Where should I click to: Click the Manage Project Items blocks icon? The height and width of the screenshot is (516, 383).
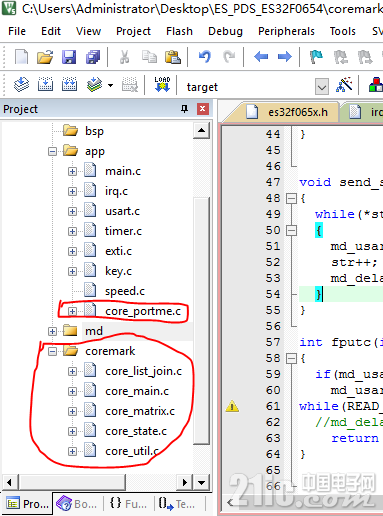click(376, 85)
